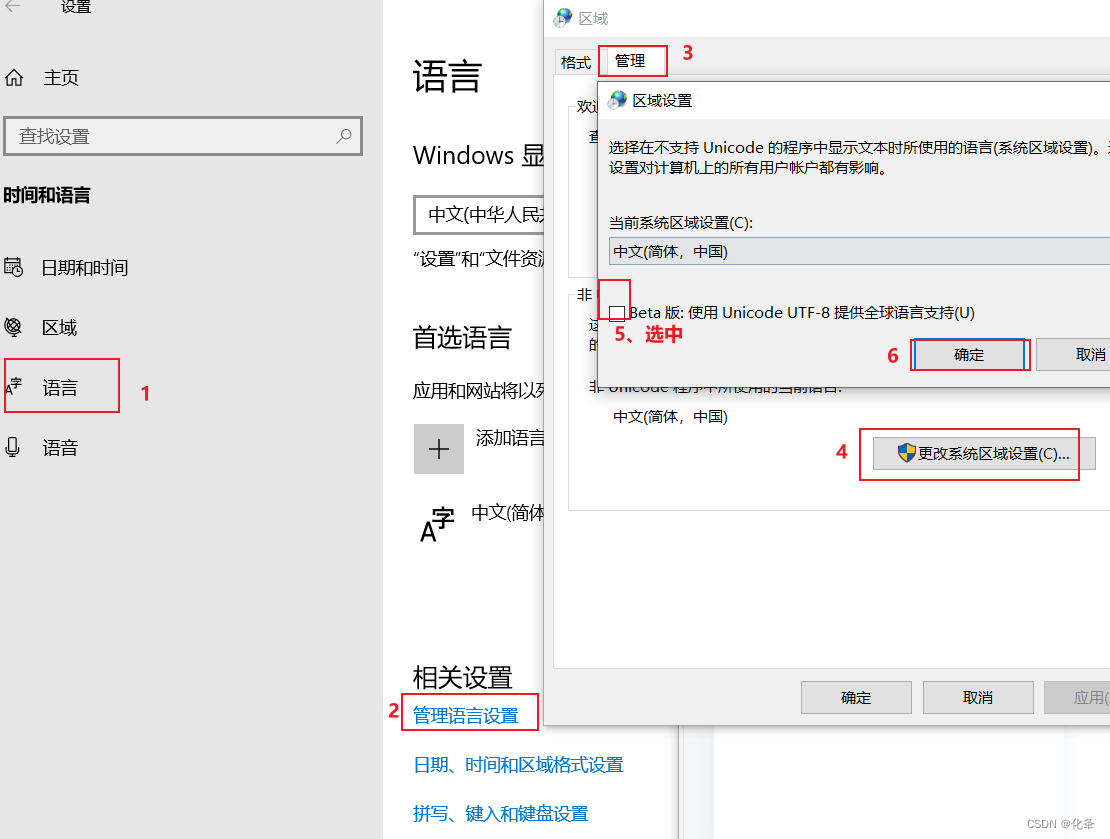Click the plus icon to 添加语言
This screenshot has width=1110, height=839.
(x=439, y=449)
